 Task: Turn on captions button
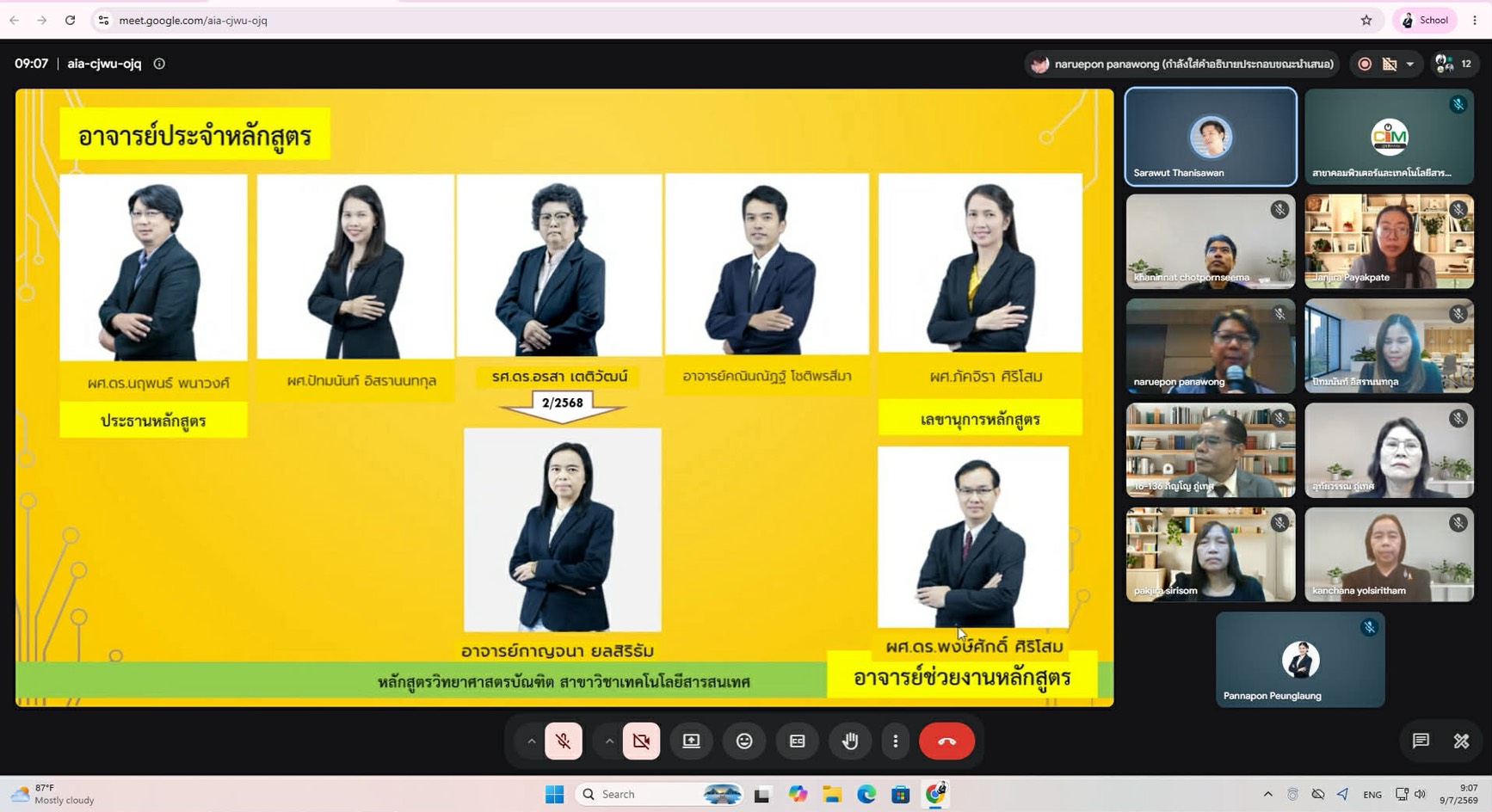click(798, 741)
